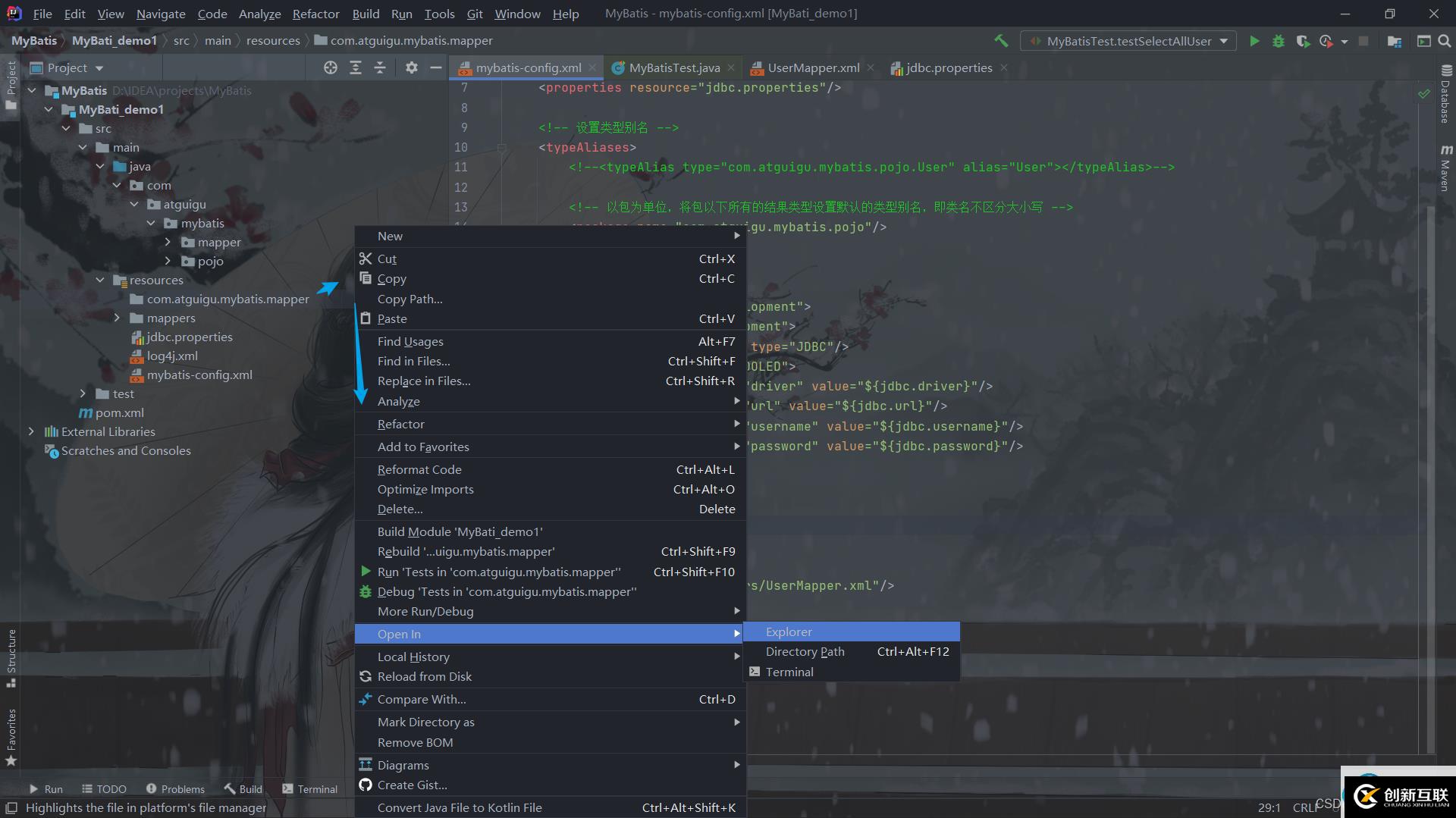Screen dimensions: 1456x818
Task: Expand All icon in Project panel
Action: 355,67
